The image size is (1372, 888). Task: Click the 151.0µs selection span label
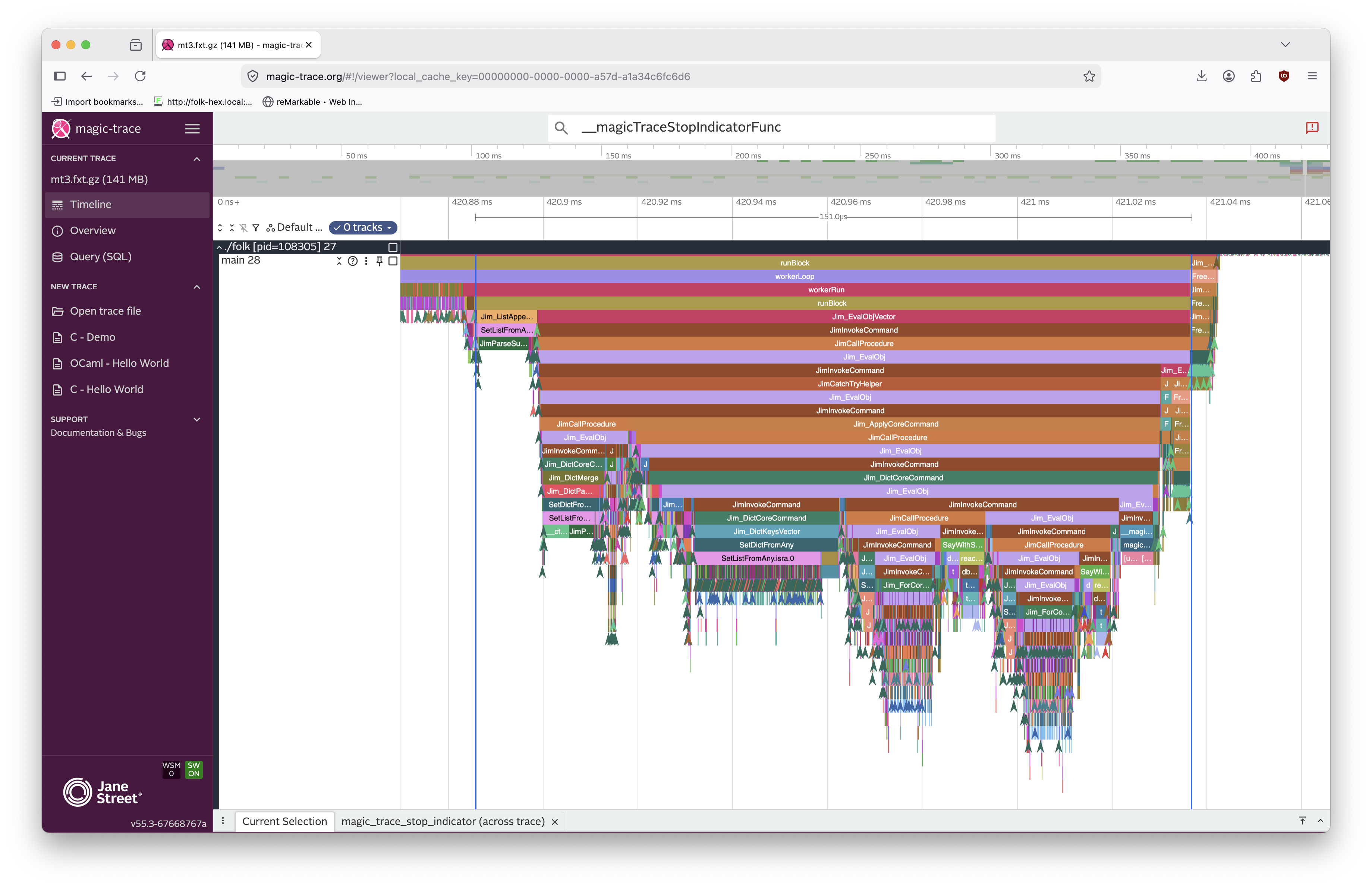tap(833, 217)
